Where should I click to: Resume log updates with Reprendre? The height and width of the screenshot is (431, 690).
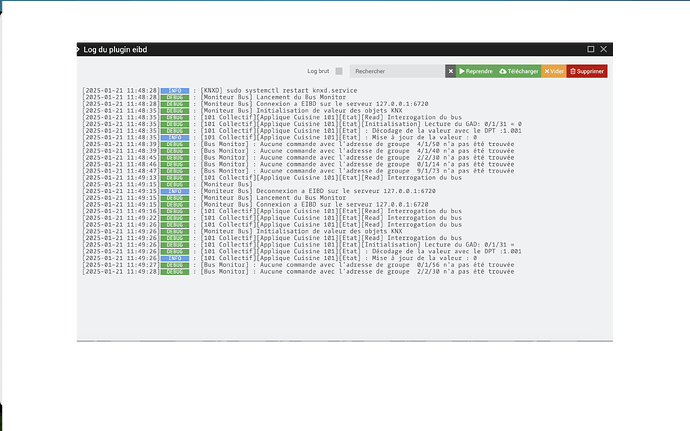point(476,71)
